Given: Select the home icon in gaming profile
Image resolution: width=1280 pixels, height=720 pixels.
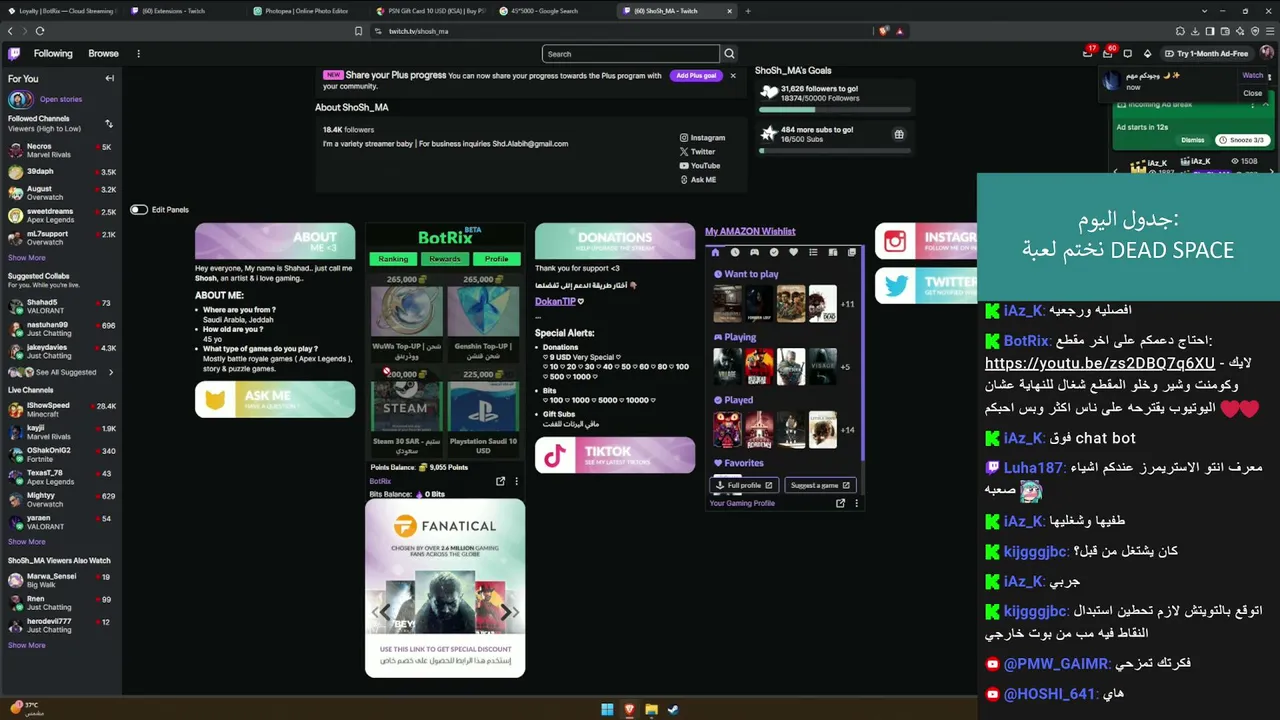Looking at the screenshot, I should point(716,252).
